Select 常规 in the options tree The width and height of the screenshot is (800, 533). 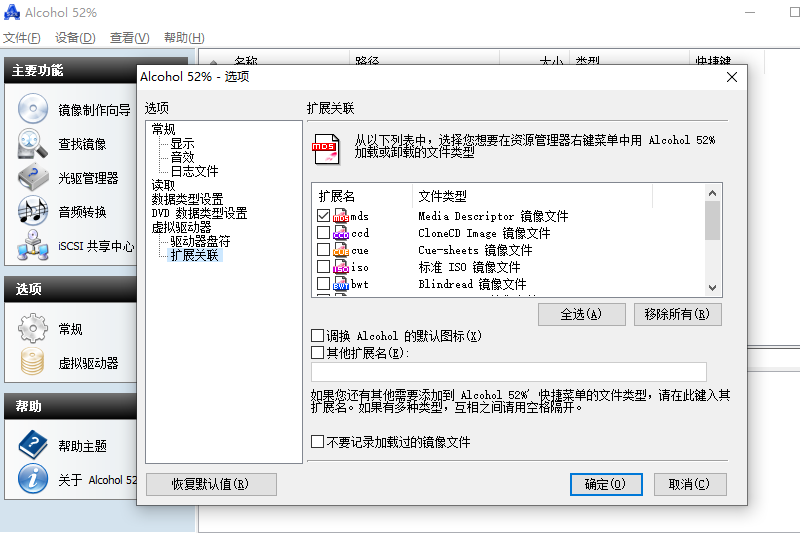[163, 129]
